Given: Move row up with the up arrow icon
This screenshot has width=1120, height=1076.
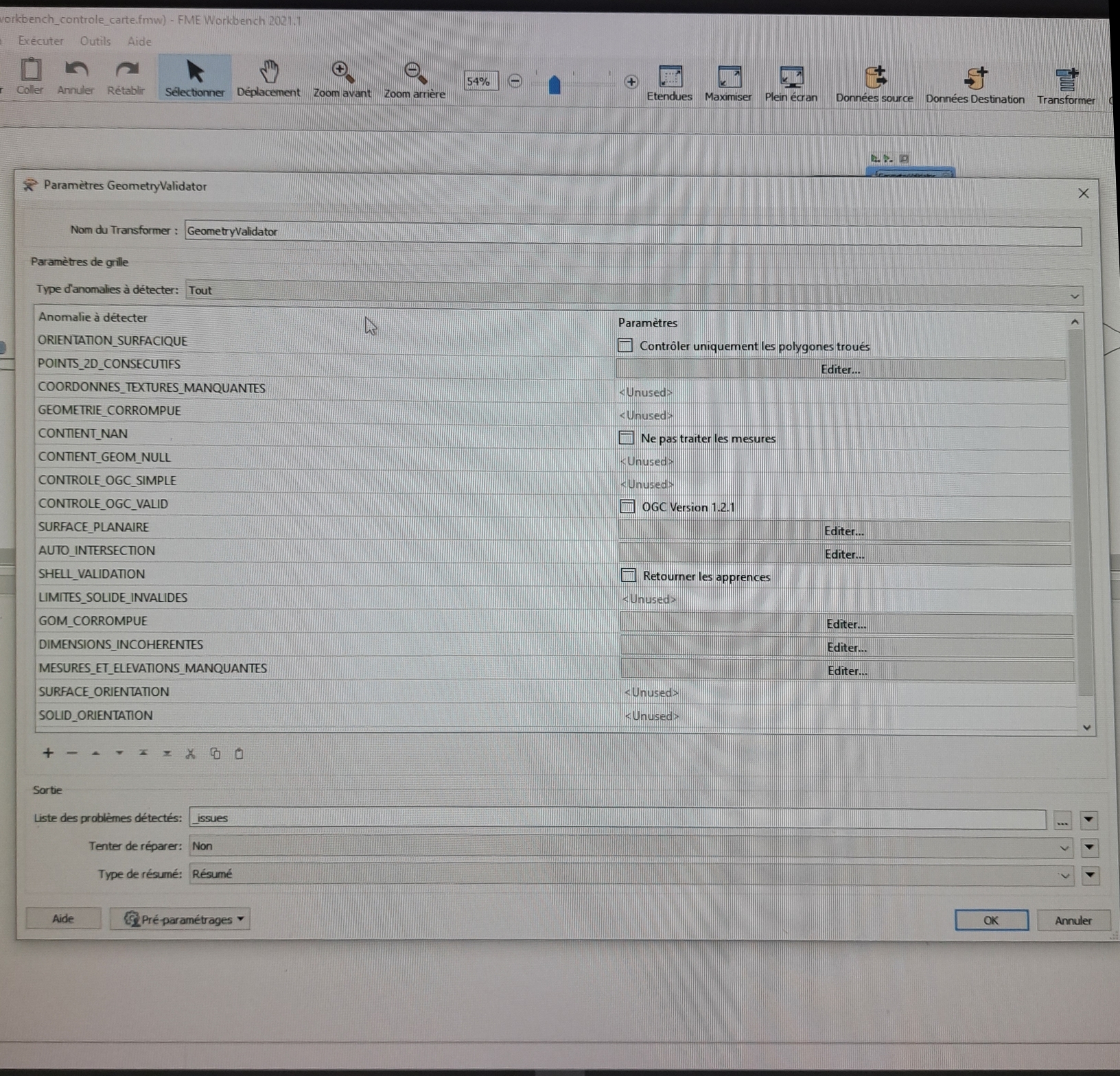Looking at the screenshot, I should point(95,753).
